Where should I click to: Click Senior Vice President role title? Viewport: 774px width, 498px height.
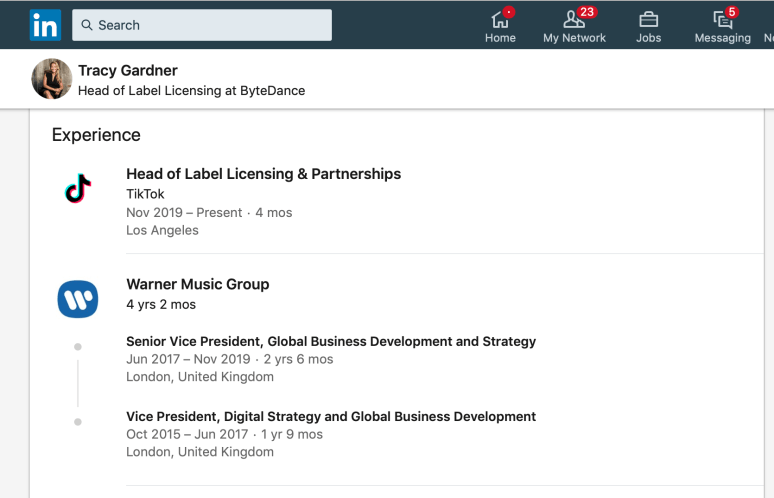click(x=331, y=341)
